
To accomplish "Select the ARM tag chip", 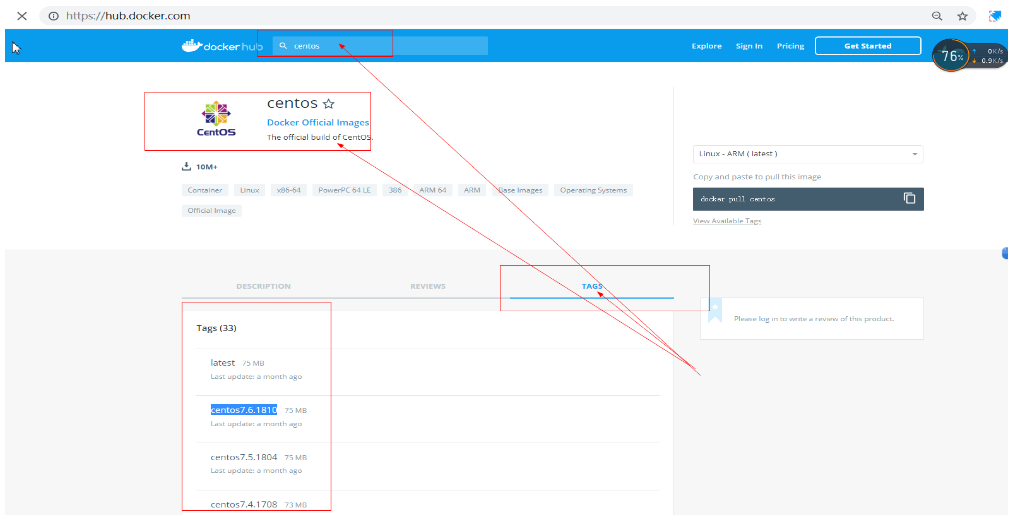I will [472, 191].
